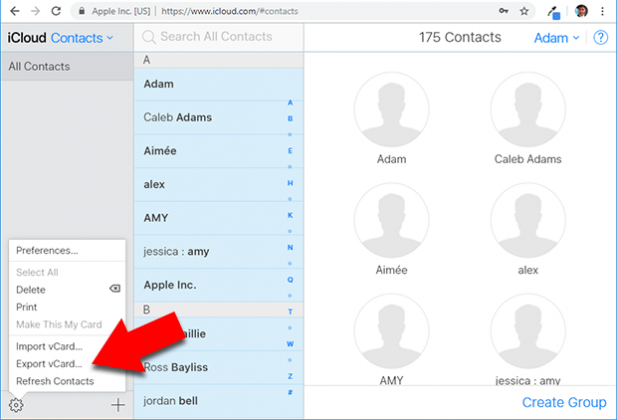This screenshot has width=617, height=420.
Task: Choose Delete from the gear menu
Action: click(x=67, y=290)
